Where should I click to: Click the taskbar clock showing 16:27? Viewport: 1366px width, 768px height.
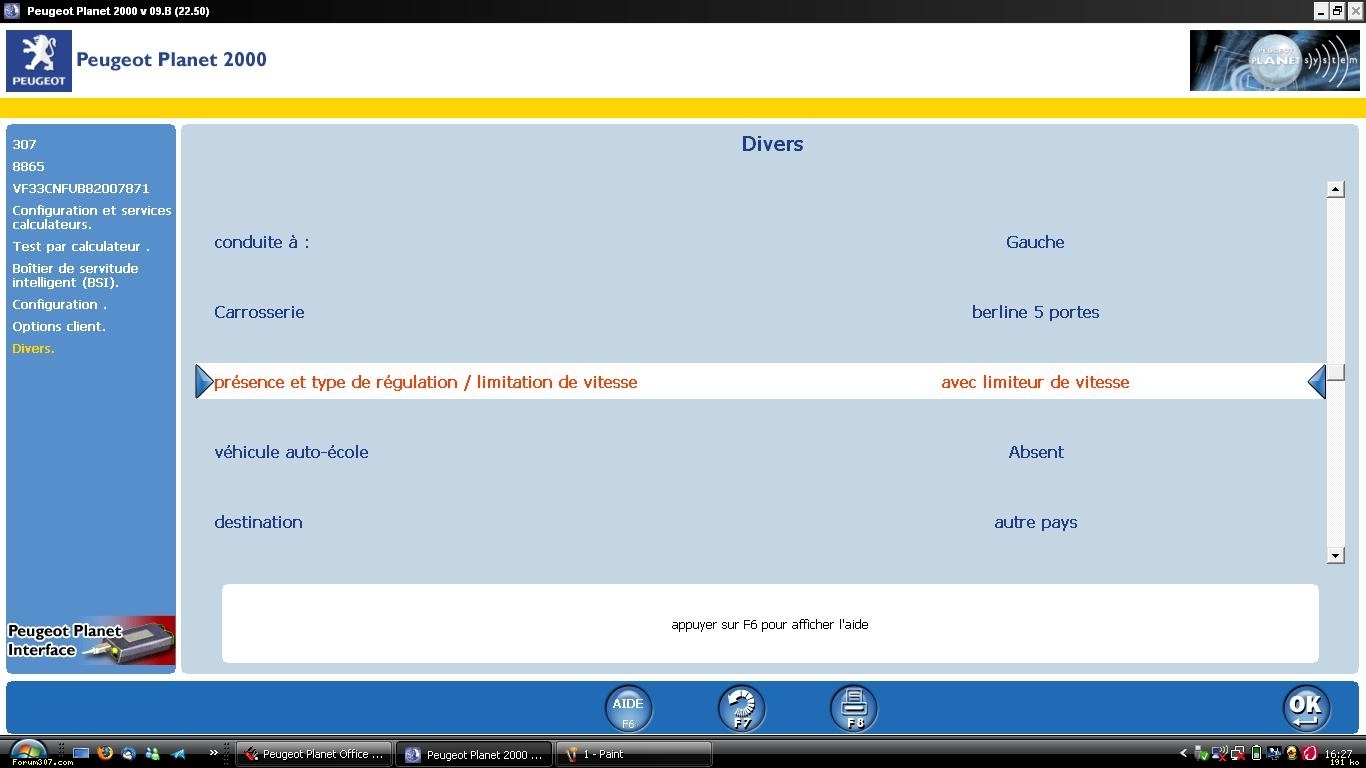pos(1338,753)
